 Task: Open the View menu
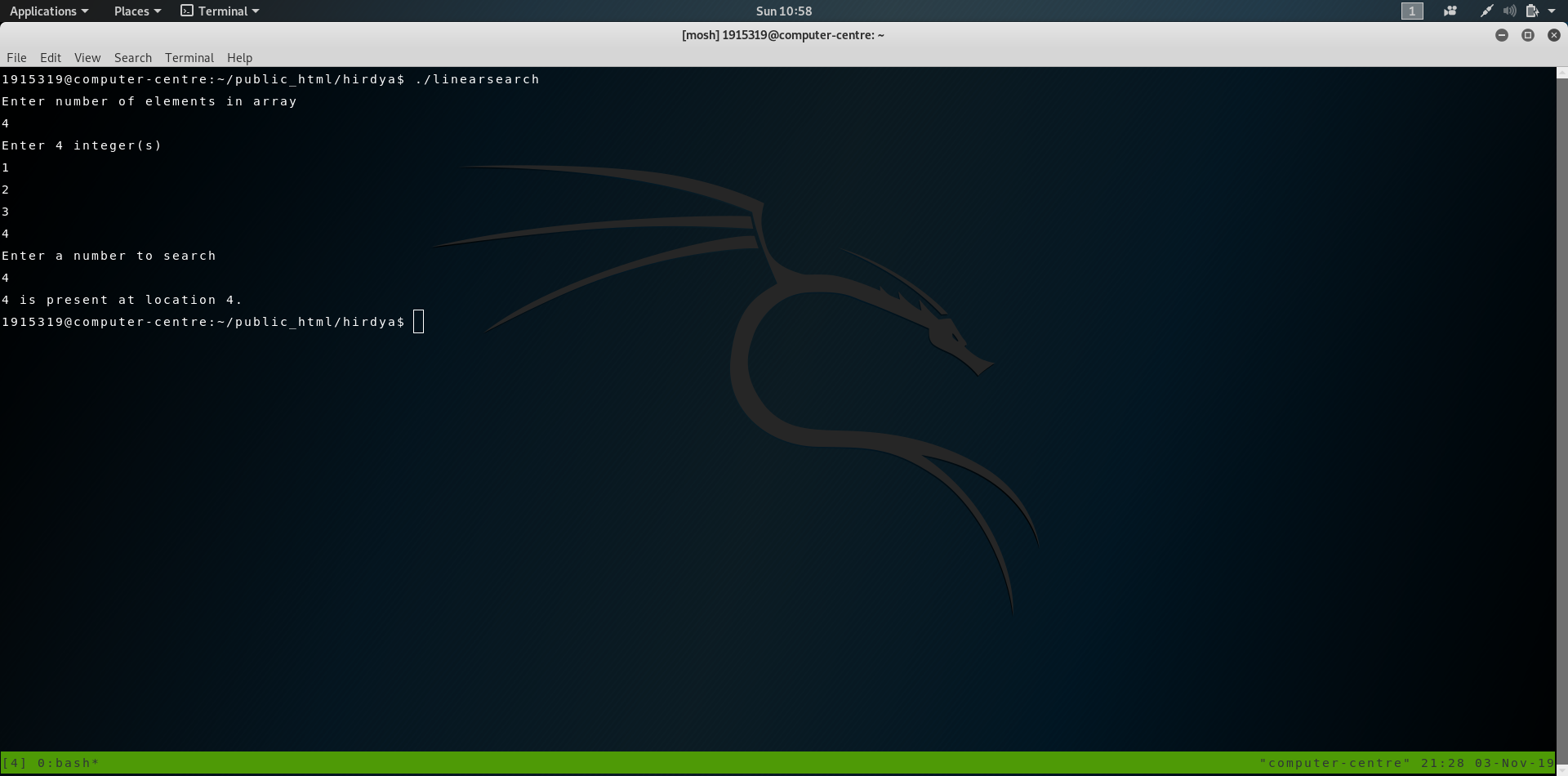87,57
